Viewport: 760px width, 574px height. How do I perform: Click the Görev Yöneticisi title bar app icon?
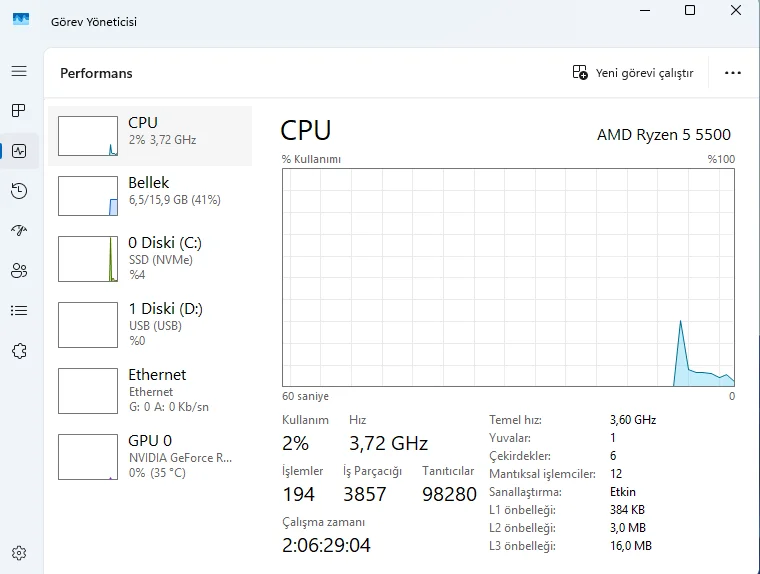[x=21, y=21]
